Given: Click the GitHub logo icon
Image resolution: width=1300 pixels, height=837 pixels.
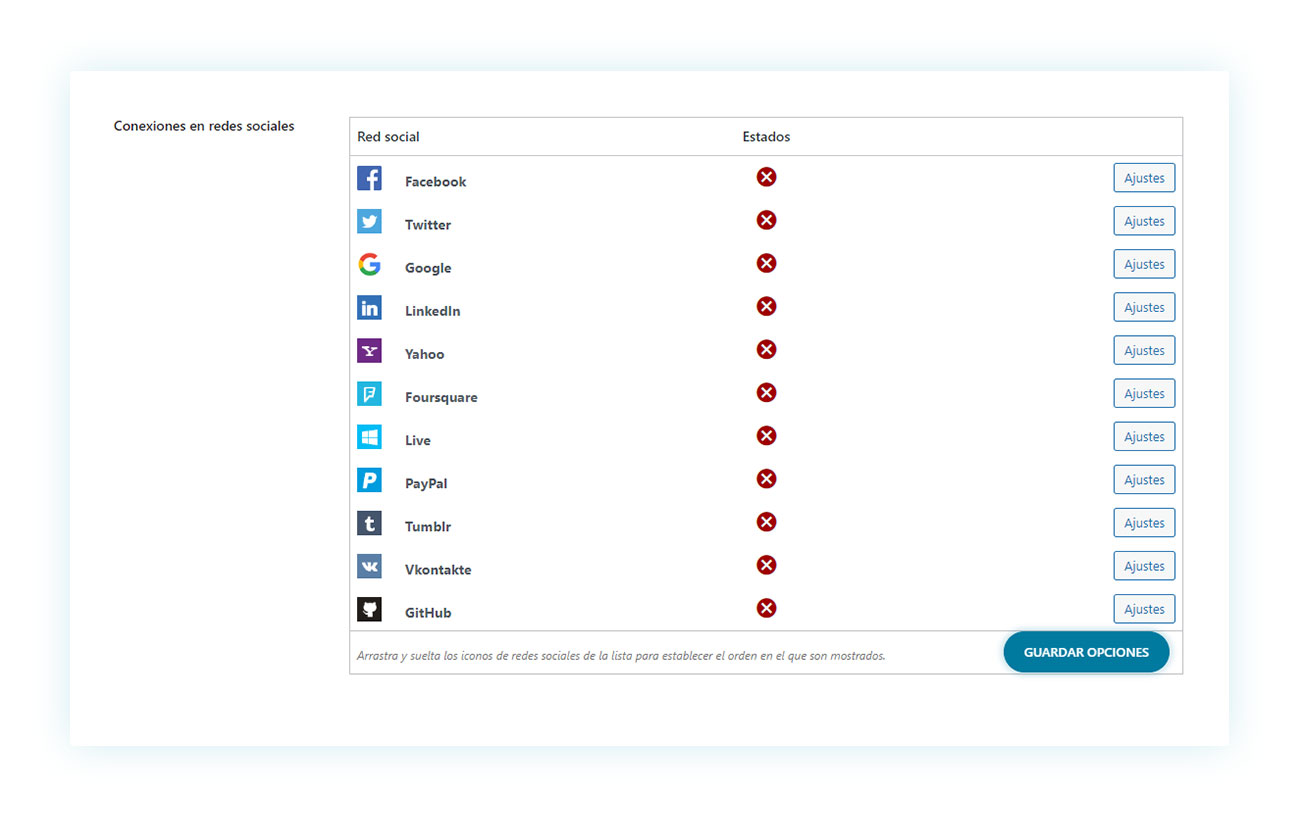Looking at the screenshot, I should [x=369, y=609].
